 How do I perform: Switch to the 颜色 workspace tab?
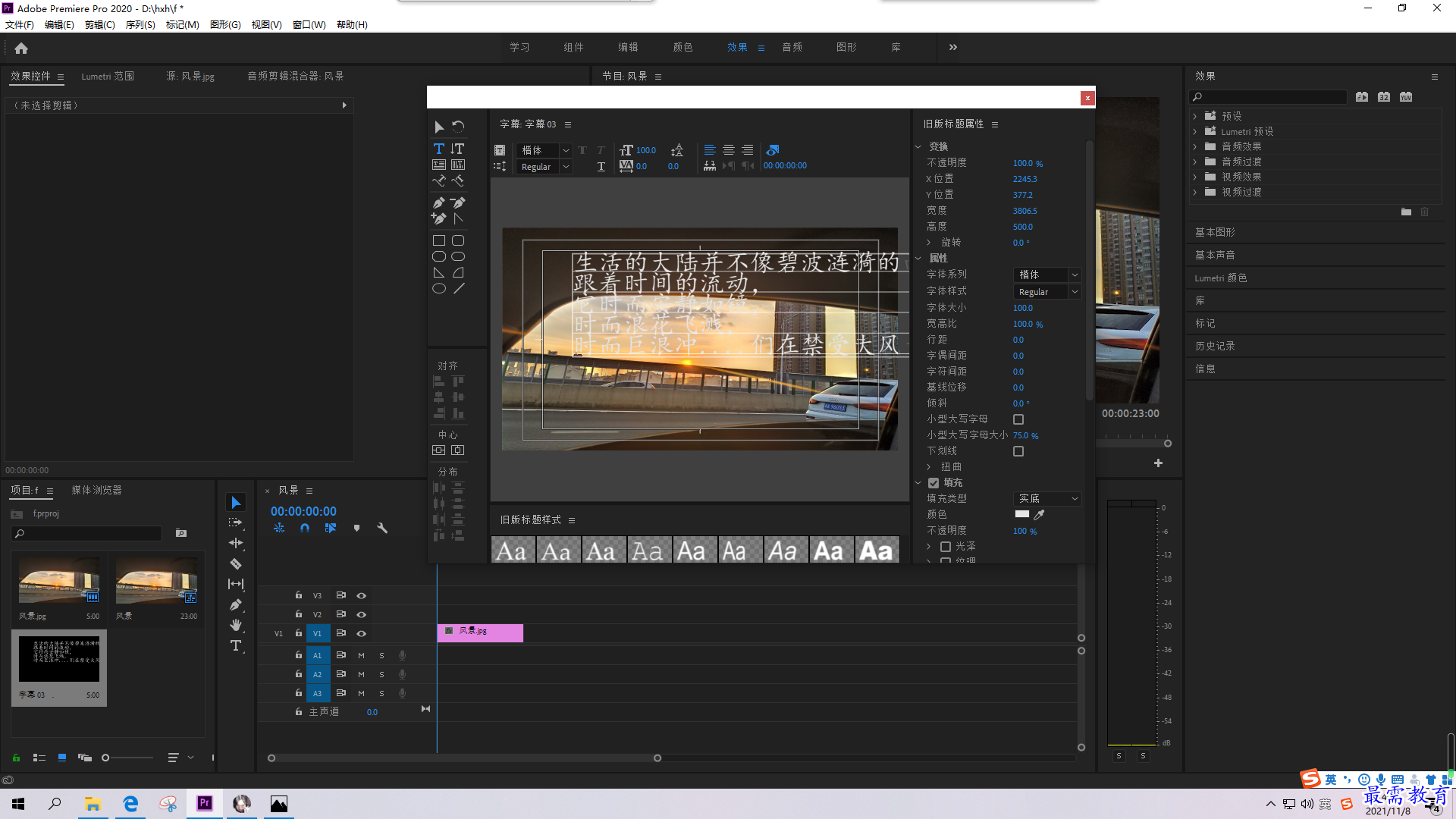[x=682, y=47]
